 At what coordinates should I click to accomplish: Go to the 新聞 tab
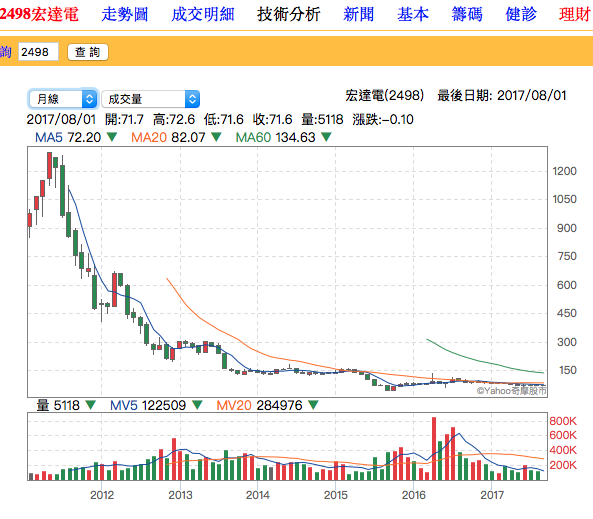coord(359,14)
